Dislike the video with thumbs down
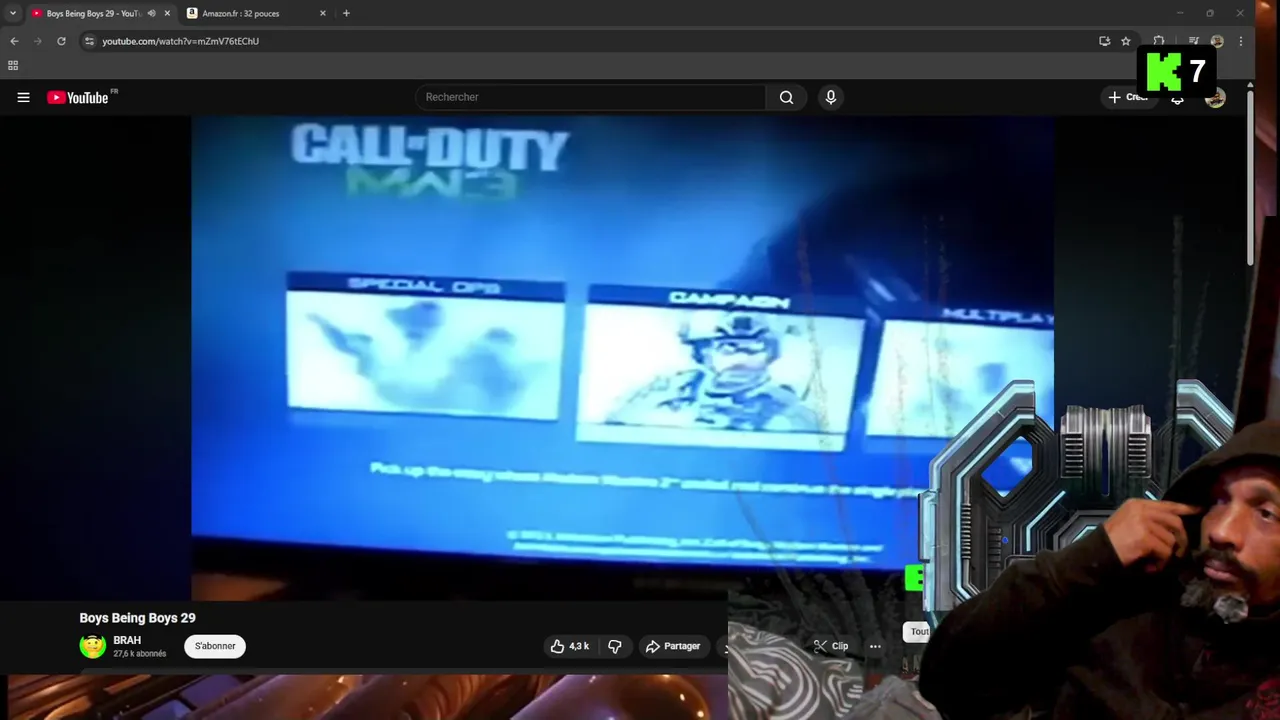This screenshot has height=720, width=1280. (615, 646)
